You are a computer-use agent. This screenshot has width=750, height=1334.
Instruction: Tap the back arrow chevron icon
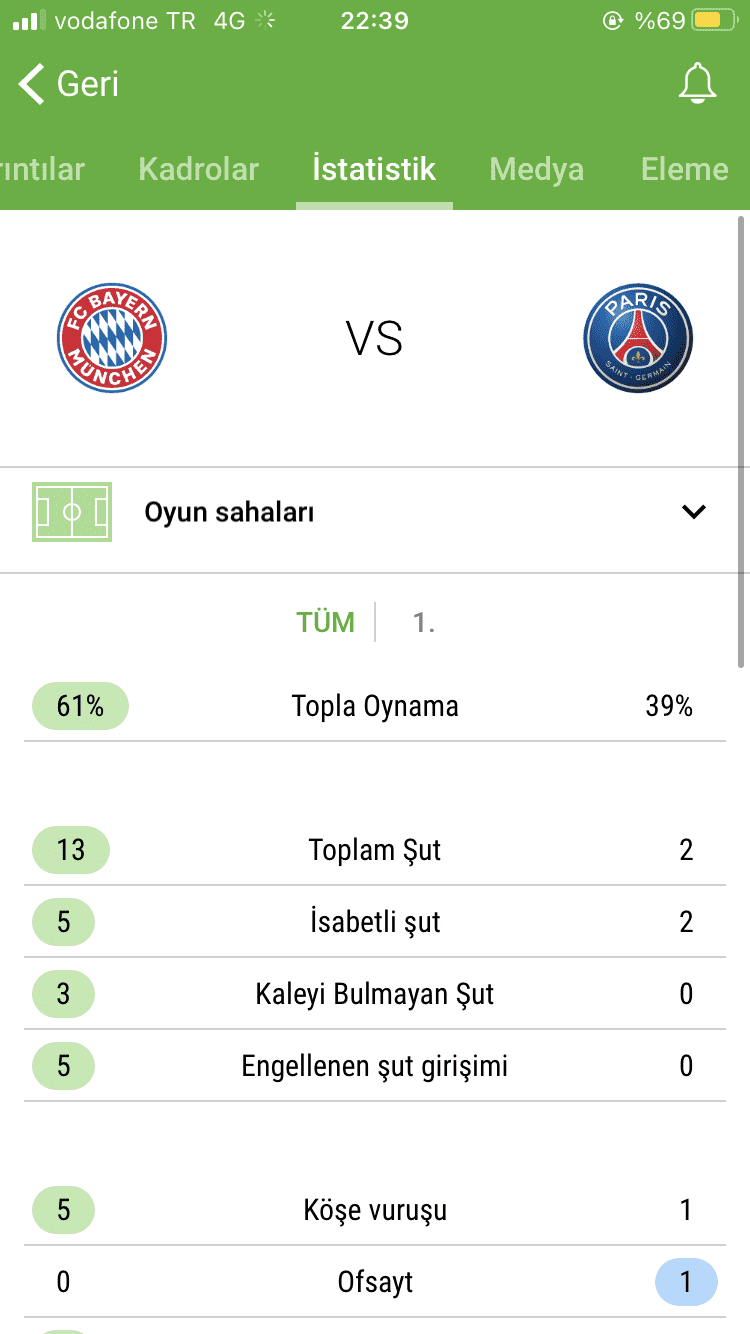point(31,84)
